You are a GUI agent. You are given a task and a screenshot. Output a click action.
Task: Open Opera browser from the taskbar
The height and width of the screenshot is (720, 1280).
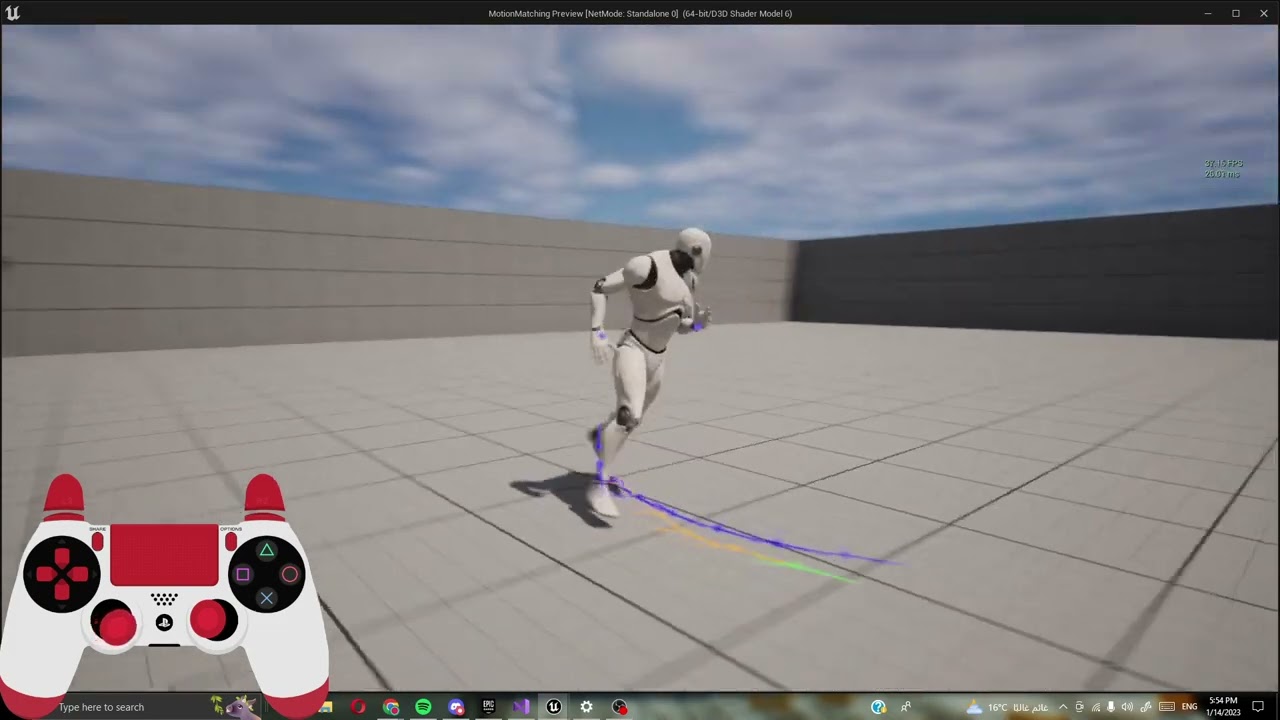[358, 707]
